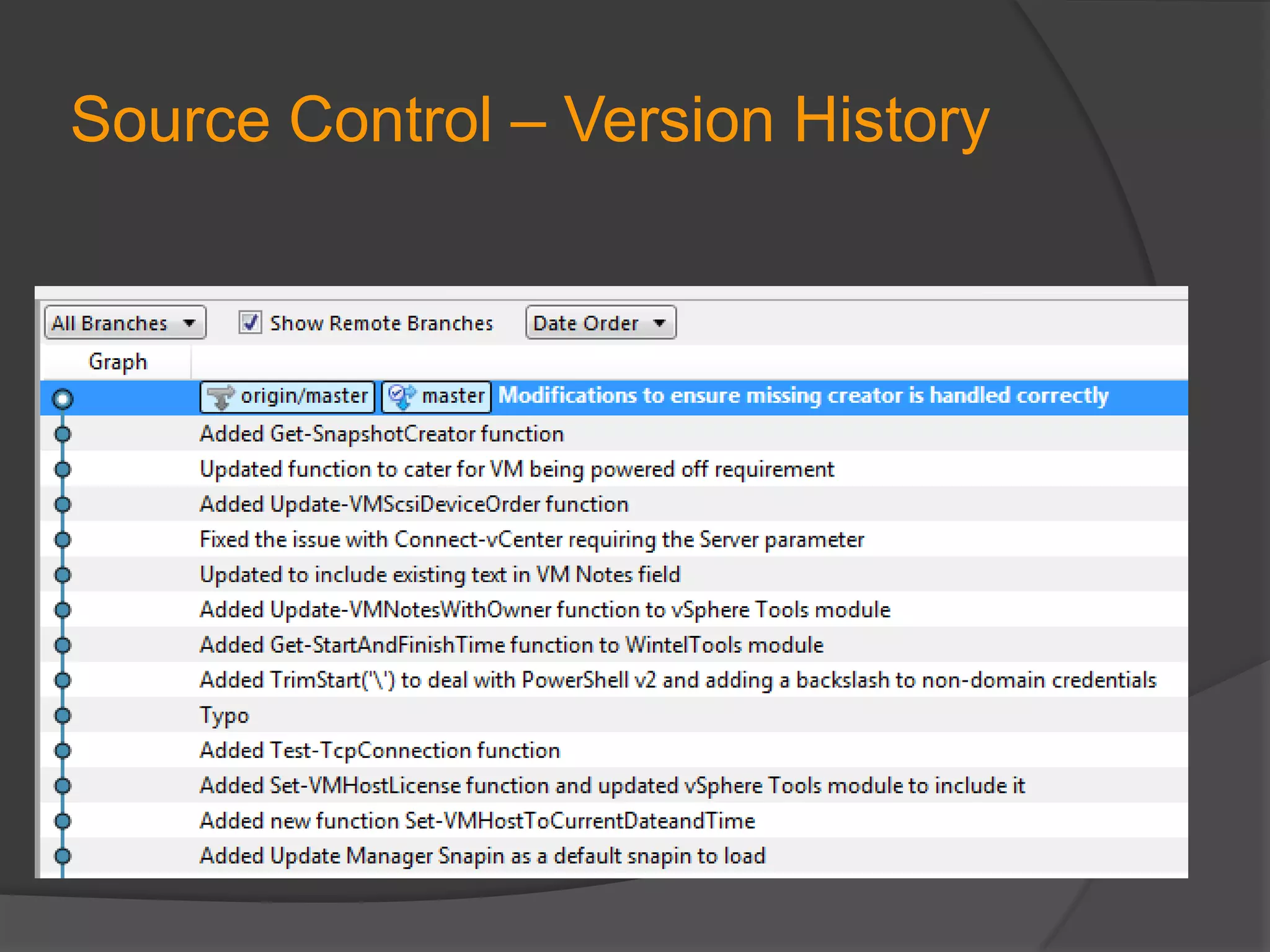
Task: Click graph node of the selected top commit
Action: (x=63, y=399)
